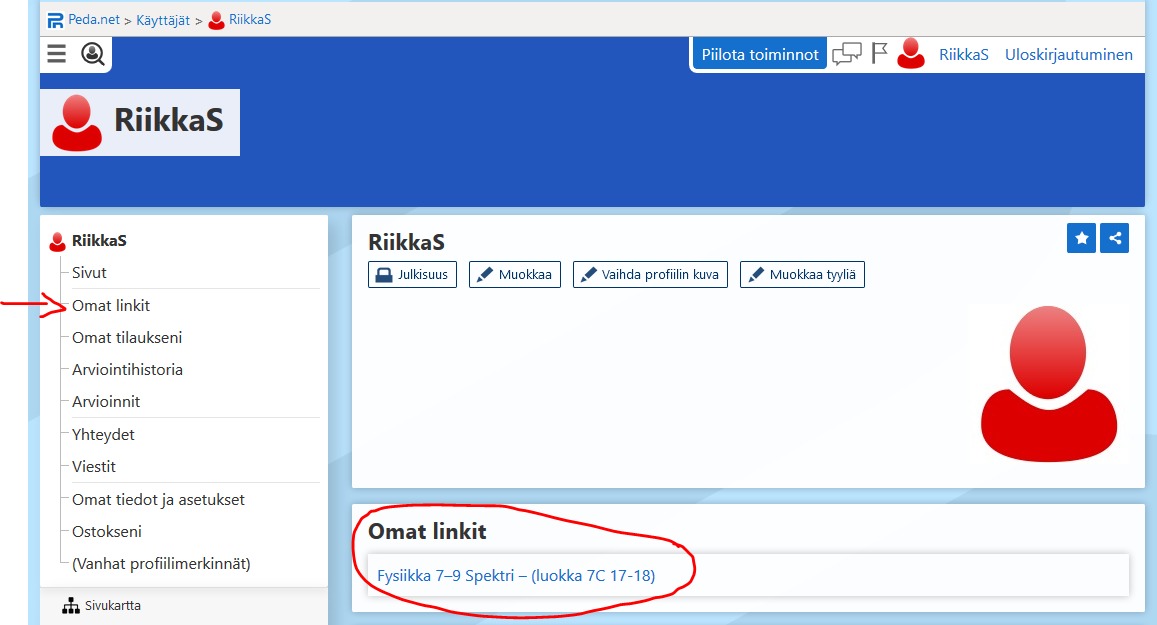
Task: Click the Sivukartta sitemap icon
Action: 71,606
